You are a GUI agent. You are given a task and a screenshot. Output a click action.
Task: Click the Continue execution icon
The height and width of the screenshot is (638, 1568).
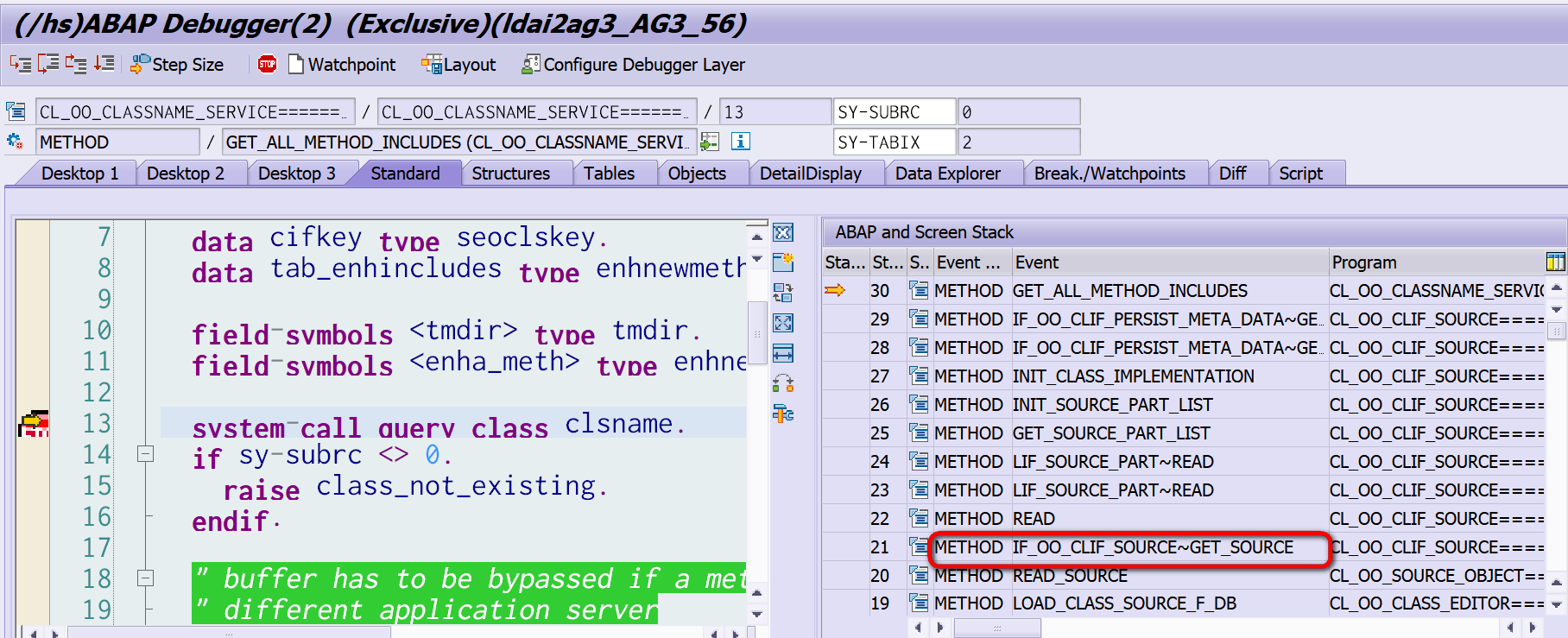(x=104, y=64)
